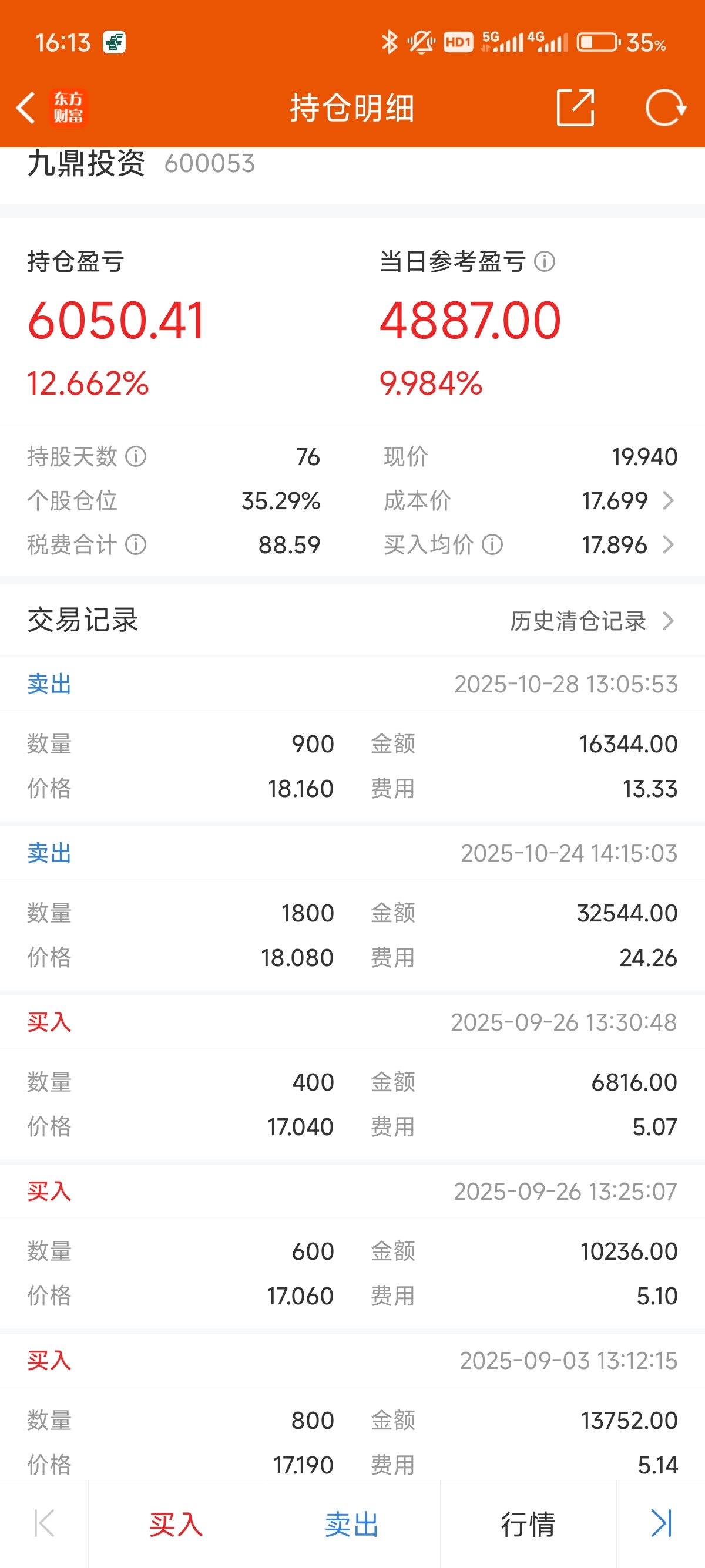Expand 成本价 details chevron

coord(669,501)
